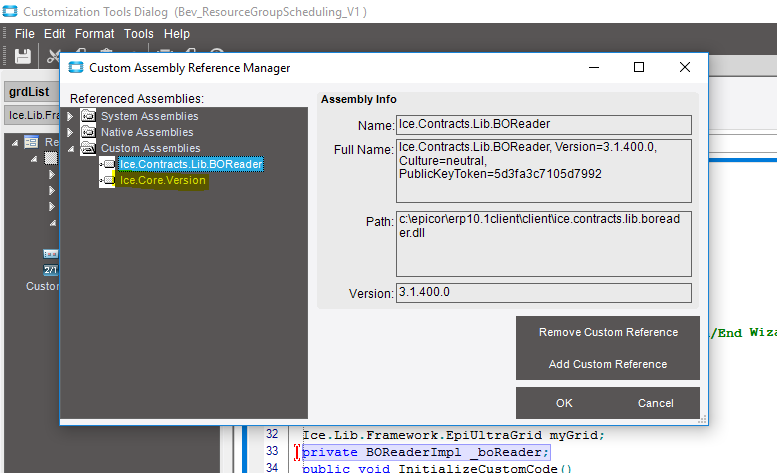
Task: Click the form icon next to Re node
Action: tap(31, 142)
